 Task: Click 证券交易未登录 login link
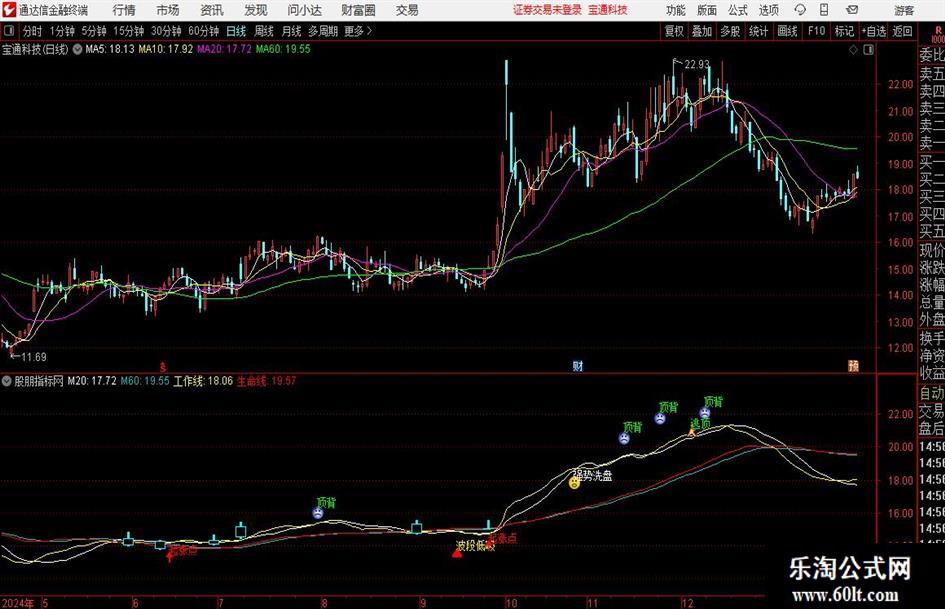point(547,10)
